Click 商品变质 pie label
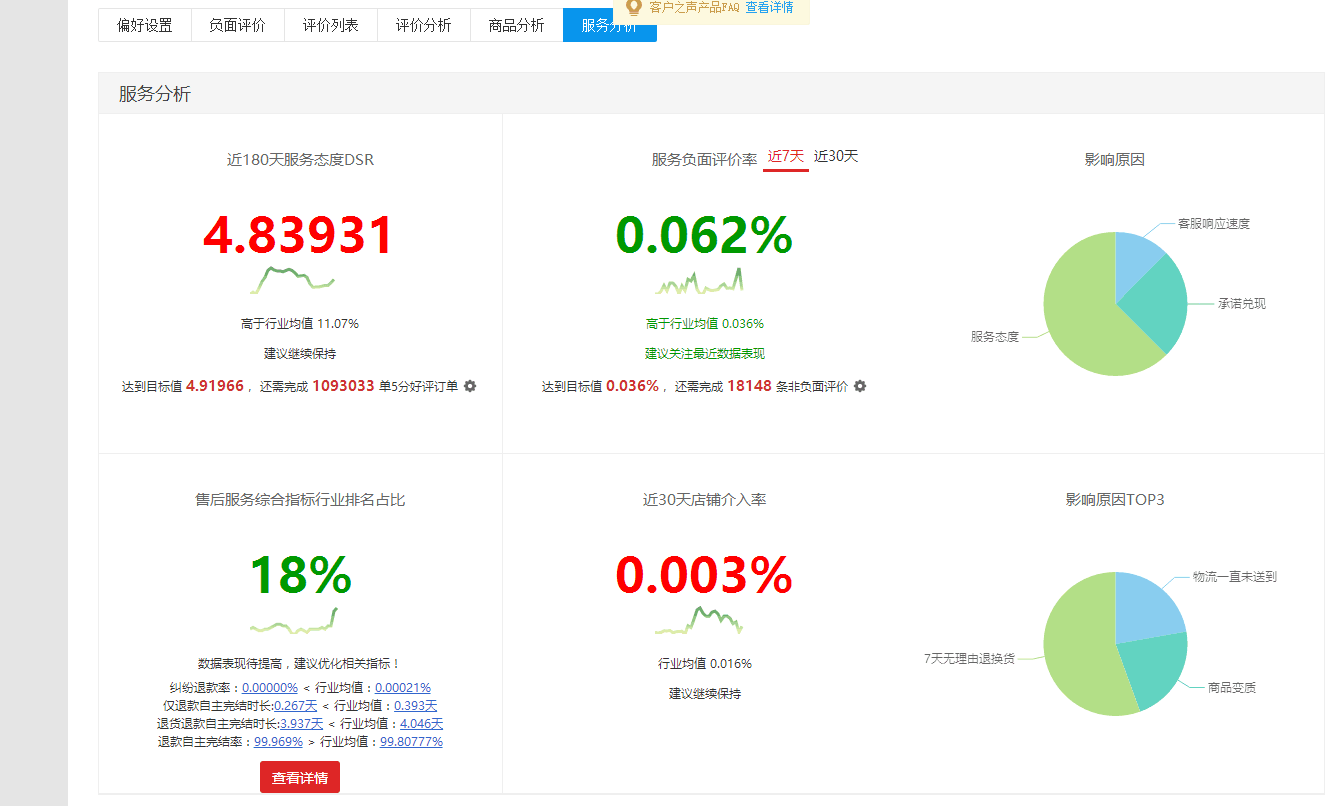 coord(1232,687)
